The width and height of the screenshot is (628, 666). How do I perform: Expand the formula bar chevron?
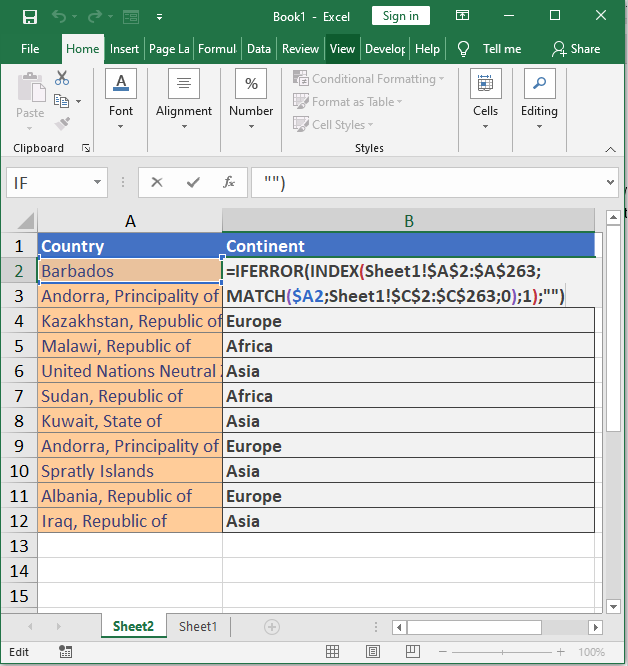(611, 183)
